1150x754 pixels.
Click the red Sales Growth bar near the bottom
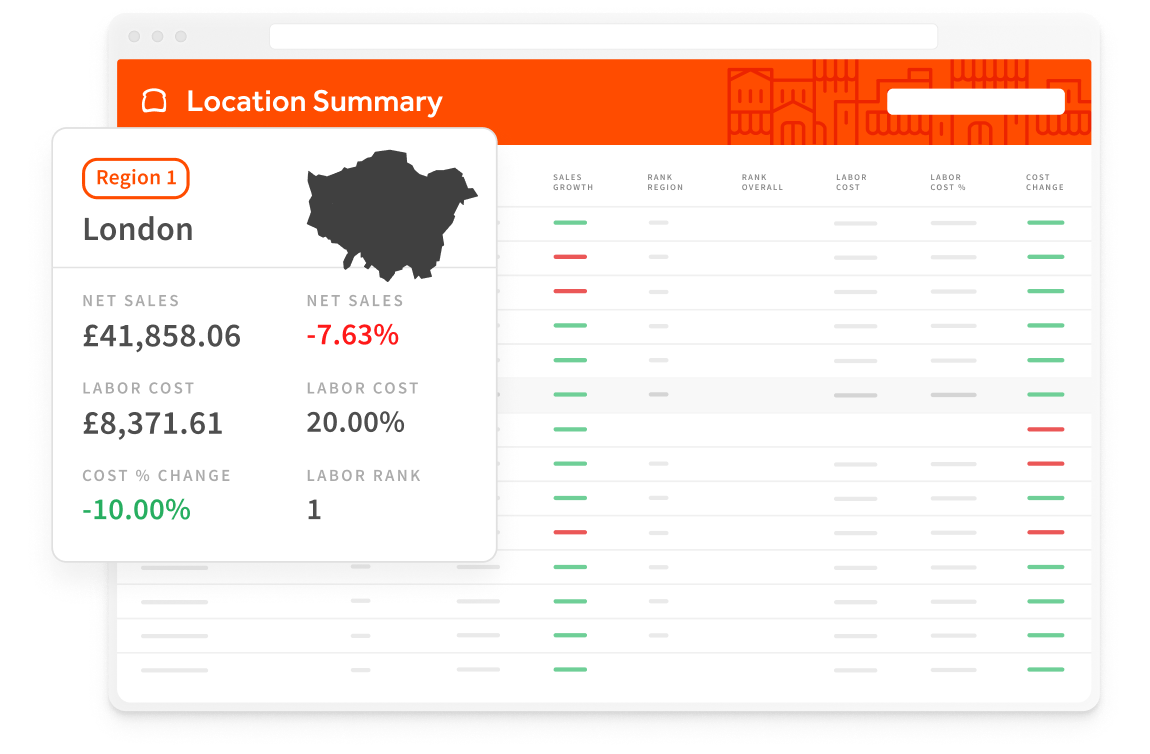[570, 531]
